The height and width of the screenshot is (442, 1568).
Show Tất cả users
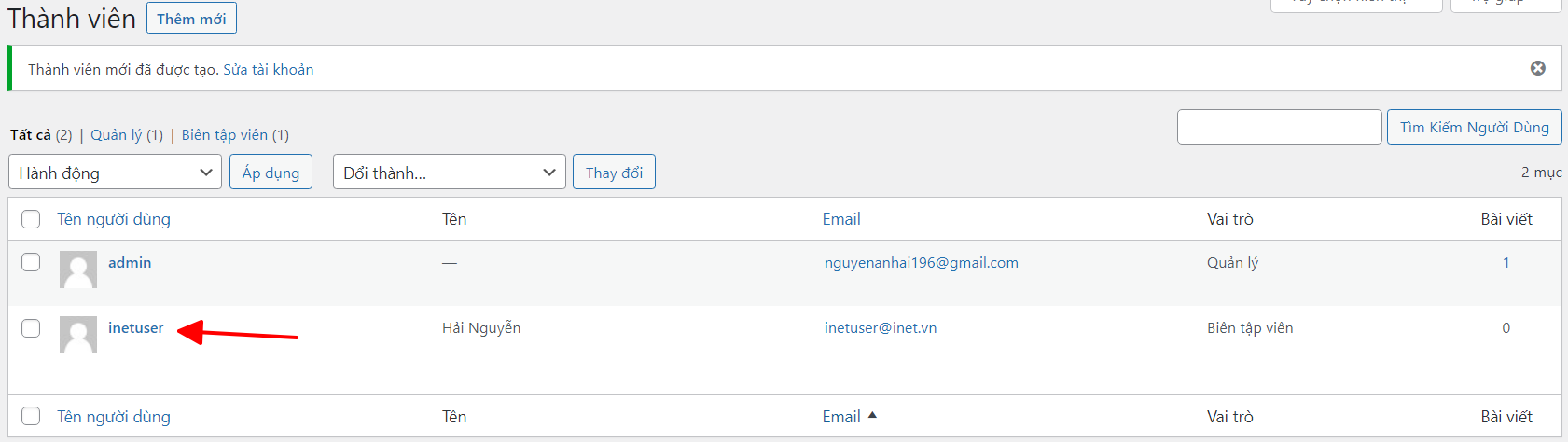pyautogui.click(x=31, y=135)
